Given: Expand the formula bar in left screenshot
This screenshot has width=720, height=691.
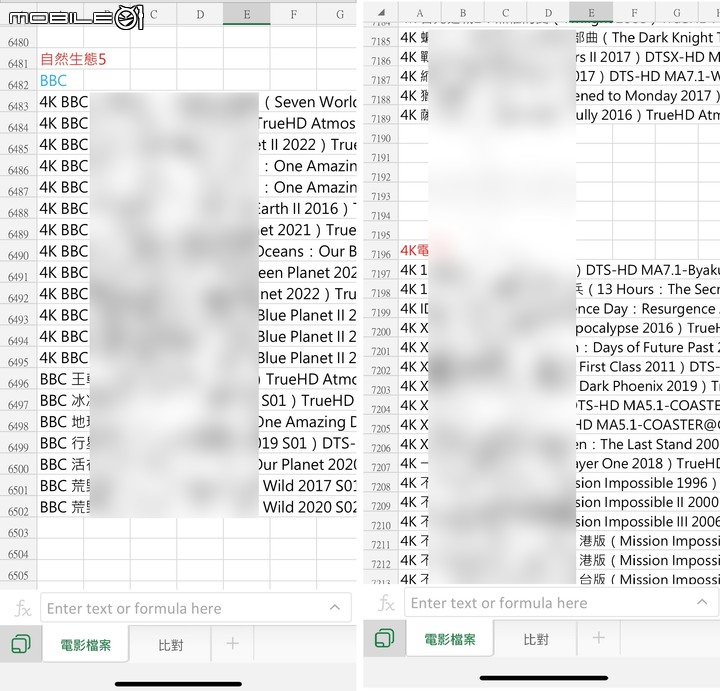Looking at the screenshot, I should 335,607.
